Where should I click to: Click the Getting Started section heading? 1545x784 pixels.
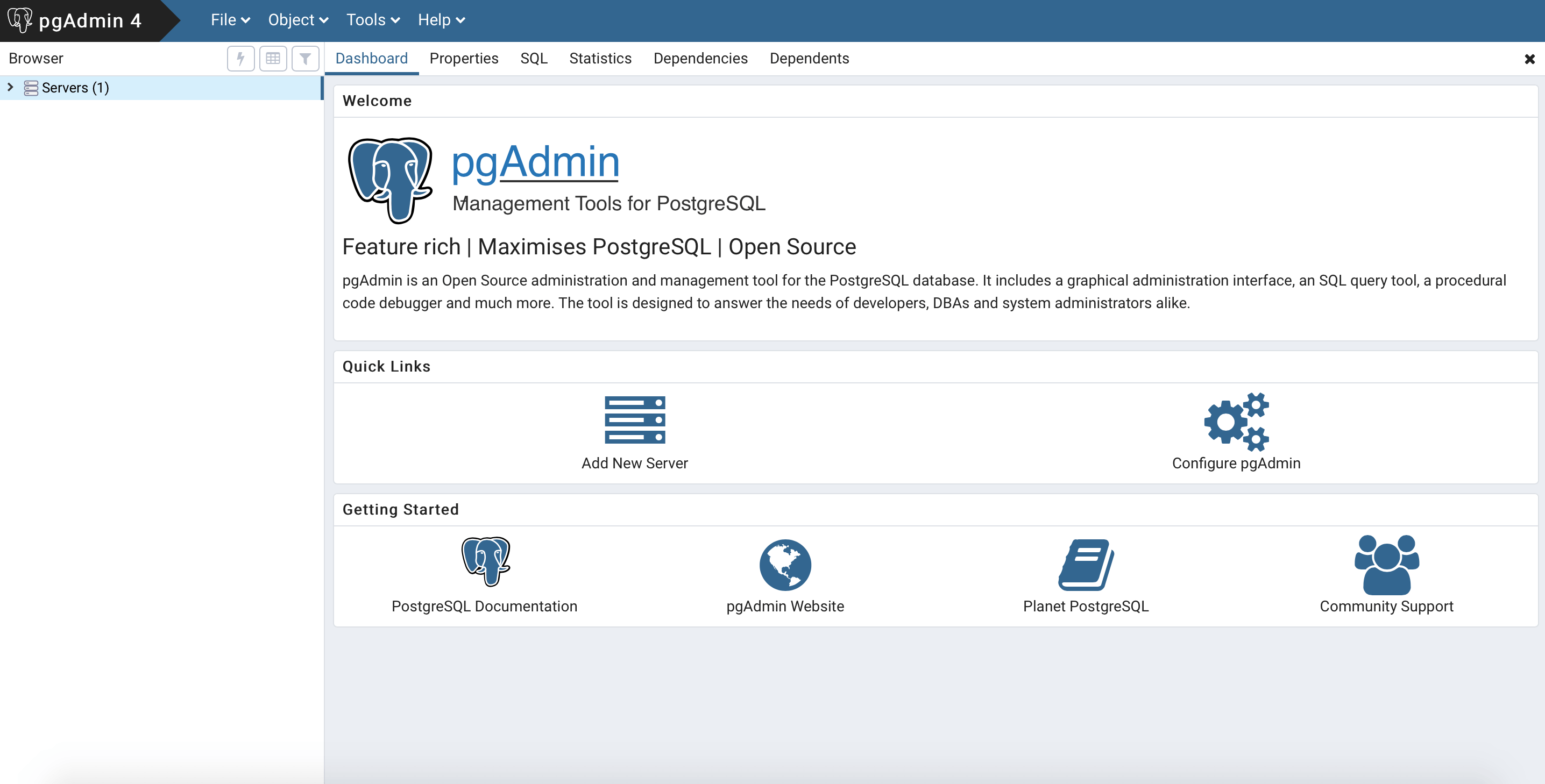[x=401, y=509]
